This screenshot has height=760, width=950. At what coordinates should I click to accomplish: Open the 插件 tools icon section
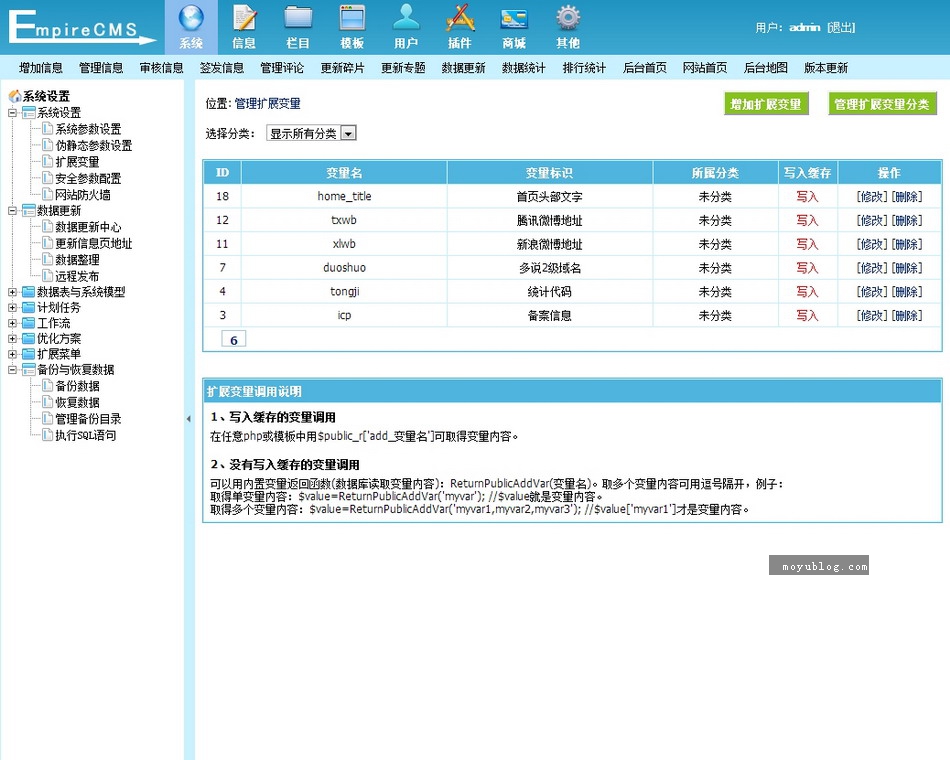click(x=460, y=27)
